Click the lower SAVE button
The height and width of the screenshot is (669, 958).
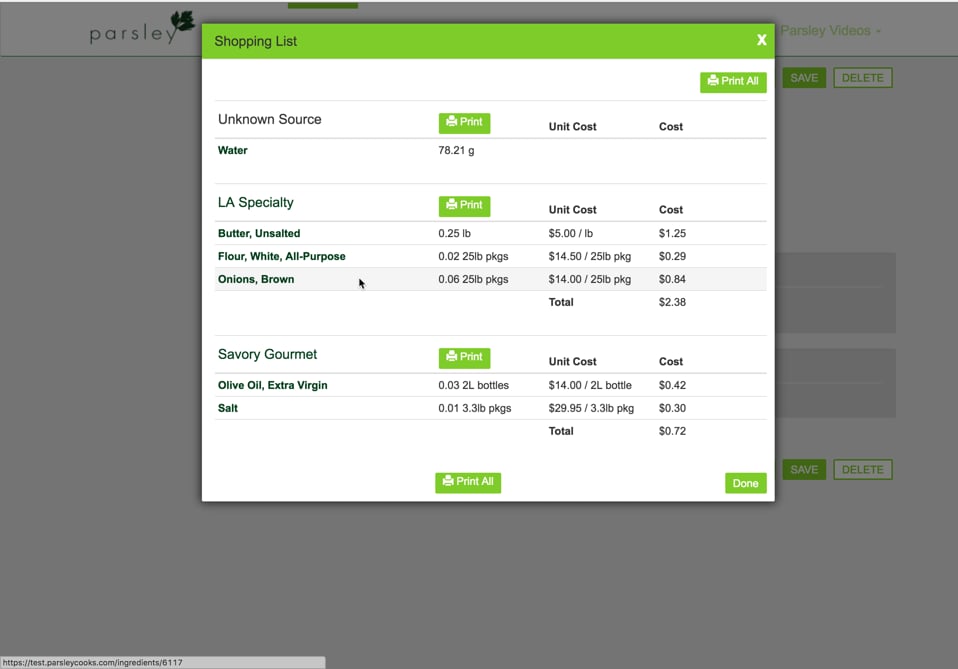click(x=804, y=469)
